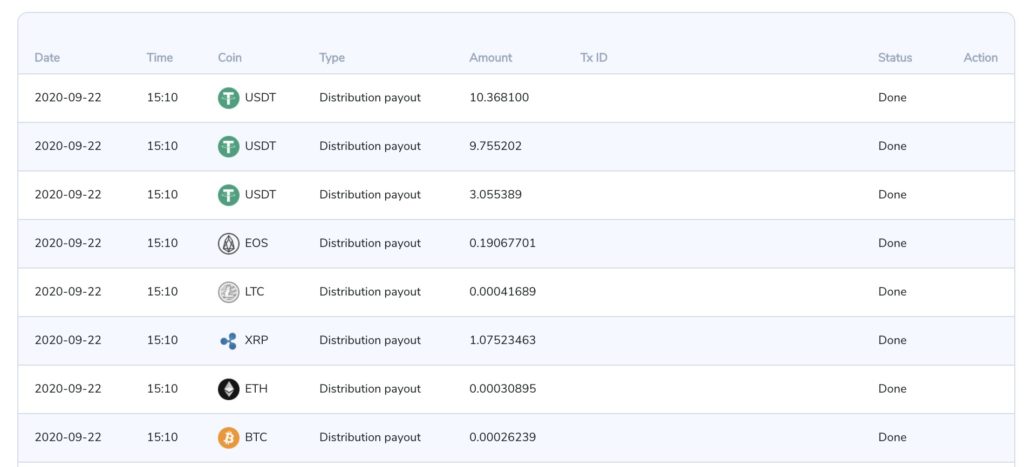Image resolution: width=1024 pixels, height=467 pixels.
Task: Click the XRP Ripple icon
Action: pos(229,340)
